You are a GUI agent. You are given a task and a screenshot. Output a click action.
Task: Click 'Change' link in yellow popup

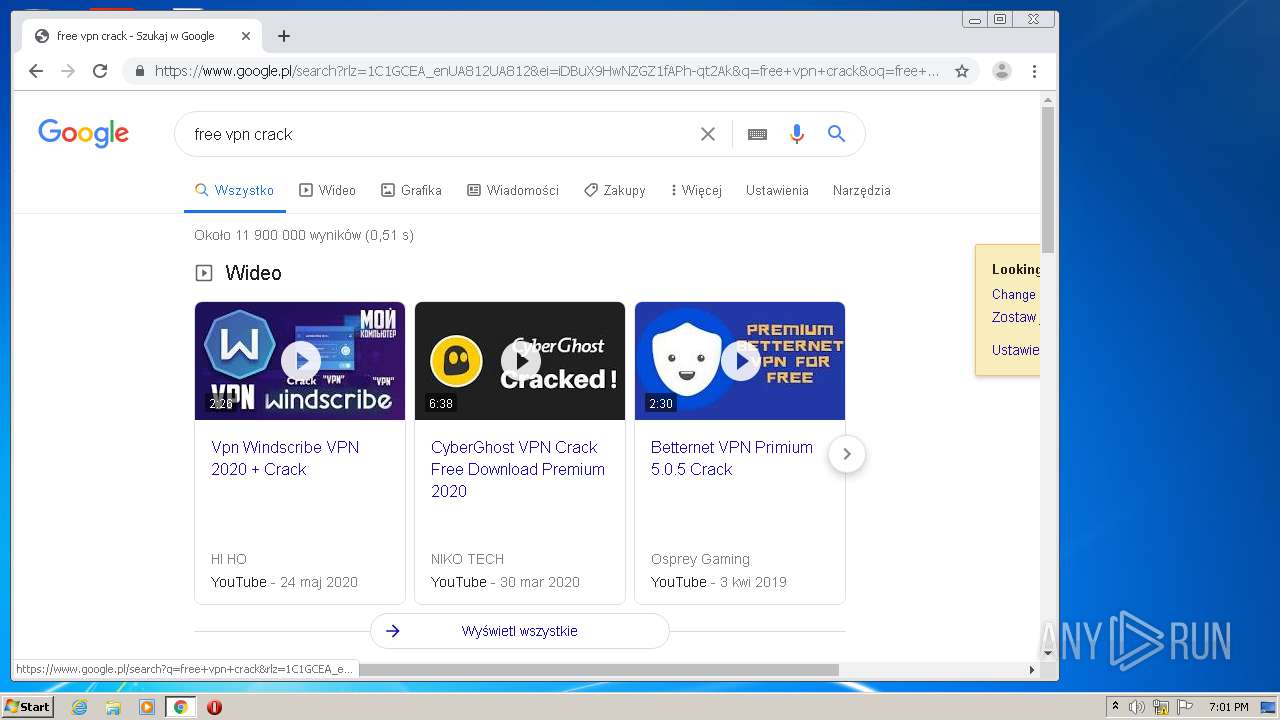[1014, 294]
